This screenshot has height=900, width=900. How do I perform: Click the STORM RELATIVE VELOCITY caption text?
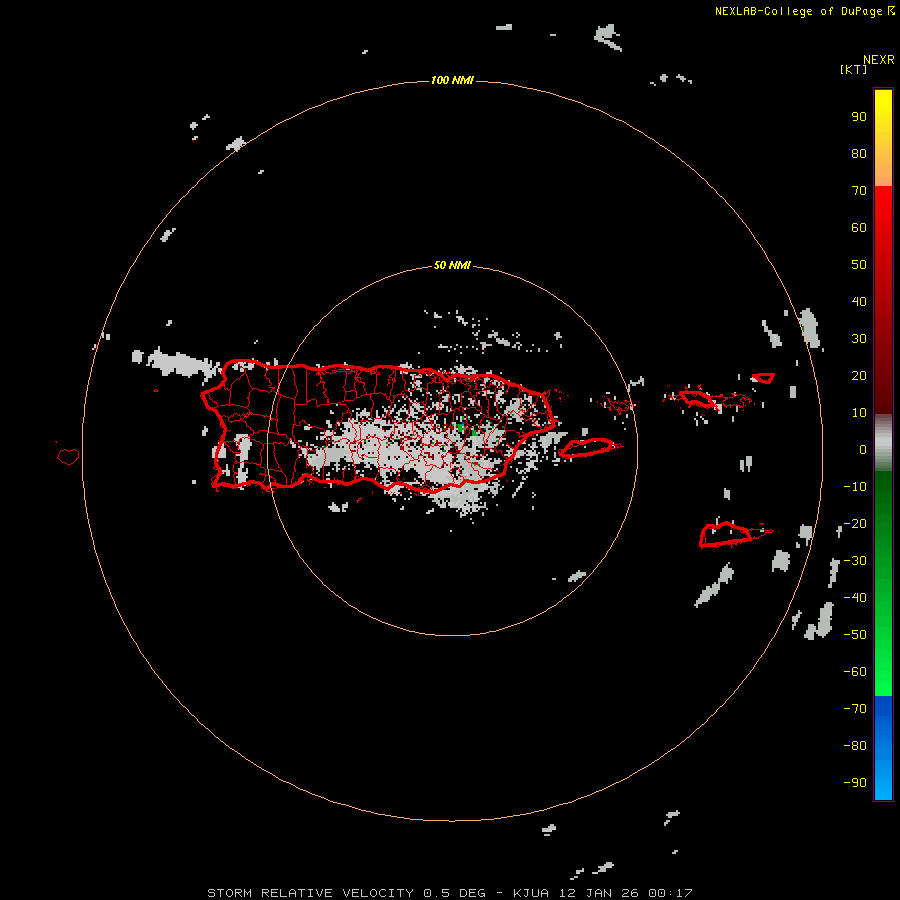(x=310, y=893)
